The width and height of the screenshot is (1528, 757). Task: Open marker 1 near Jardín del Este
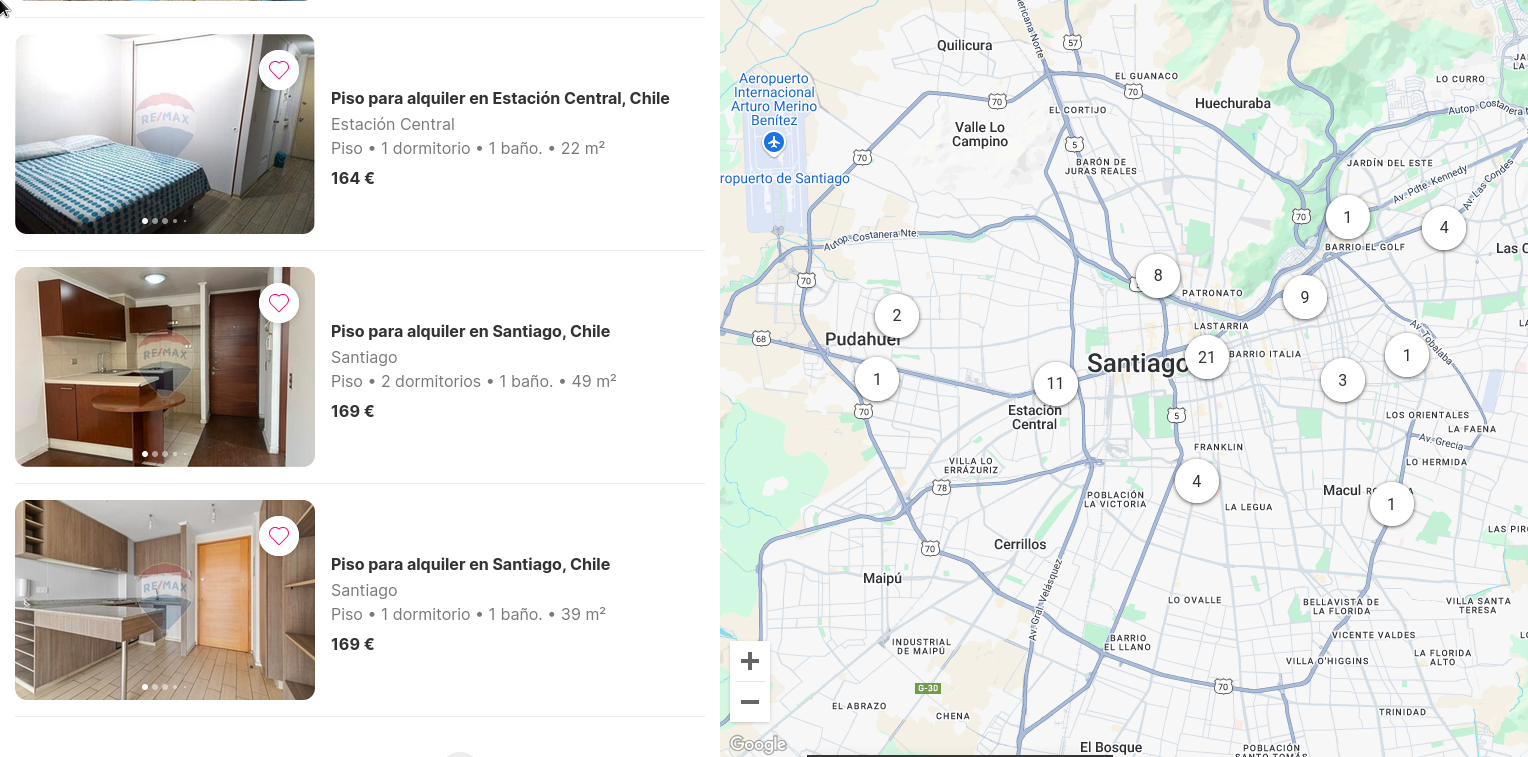pos(1347,217)
